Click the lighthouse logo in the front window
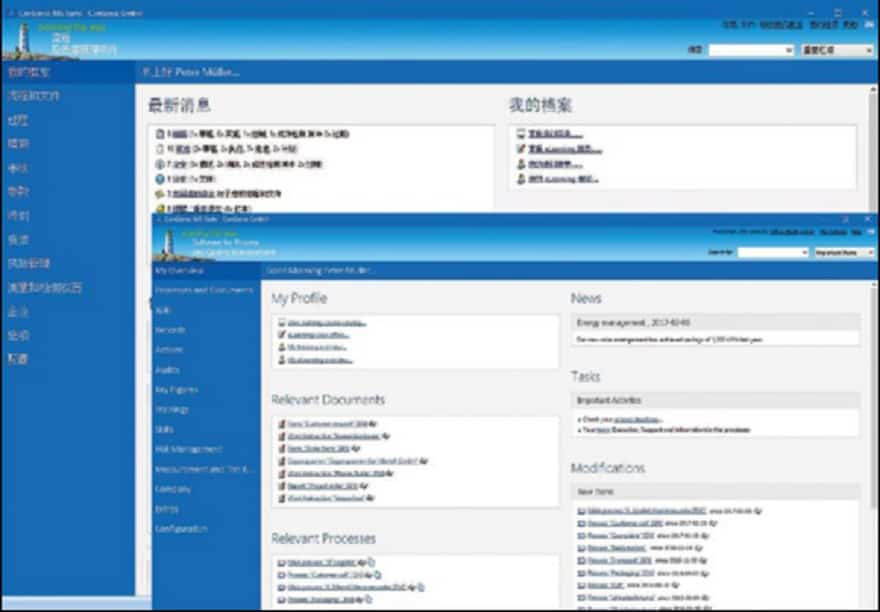 (167, 244)
